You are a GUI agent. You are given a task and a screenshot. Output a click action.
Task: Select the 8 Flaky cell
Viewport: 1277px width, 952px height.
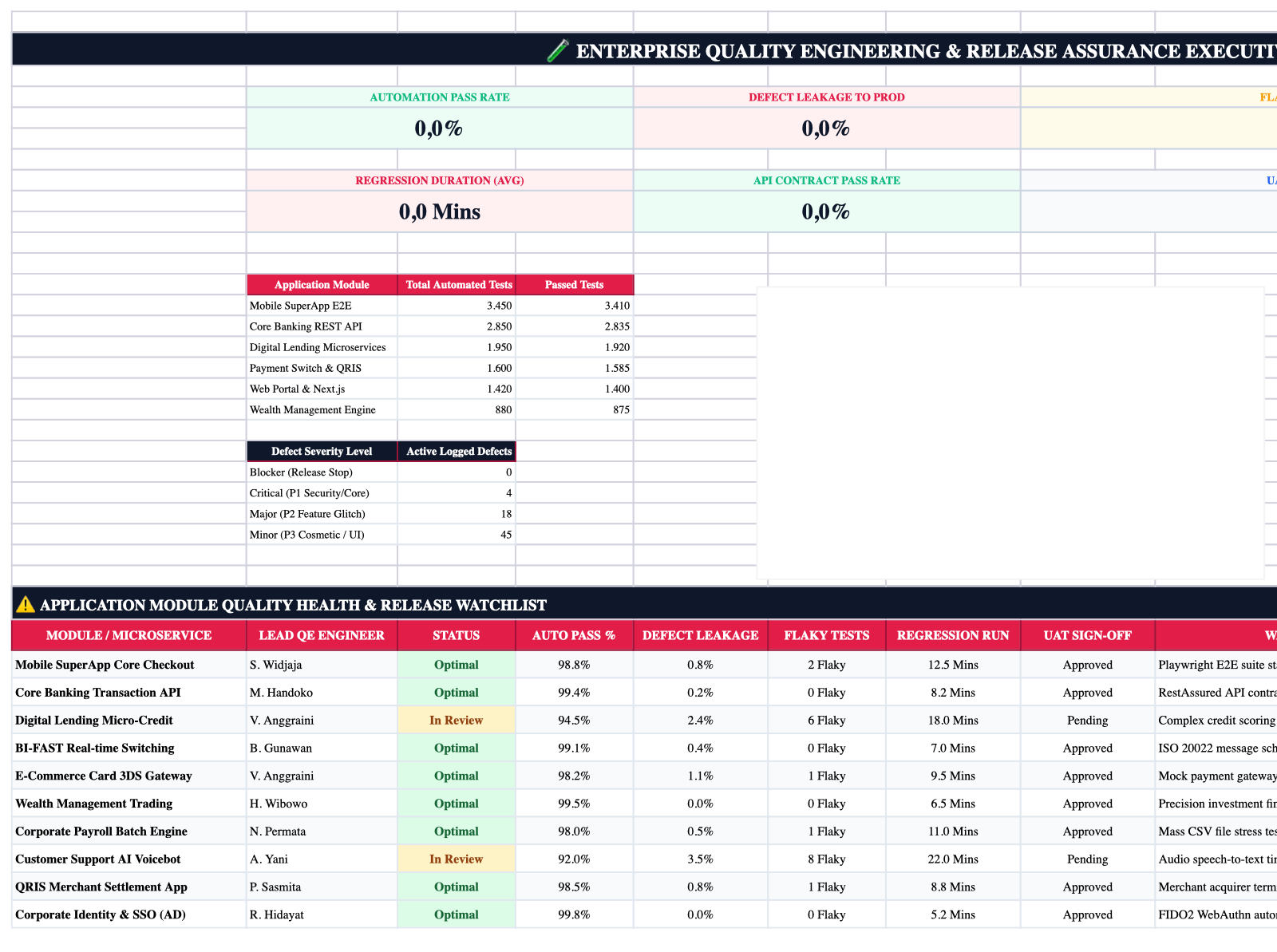point(827,859)
